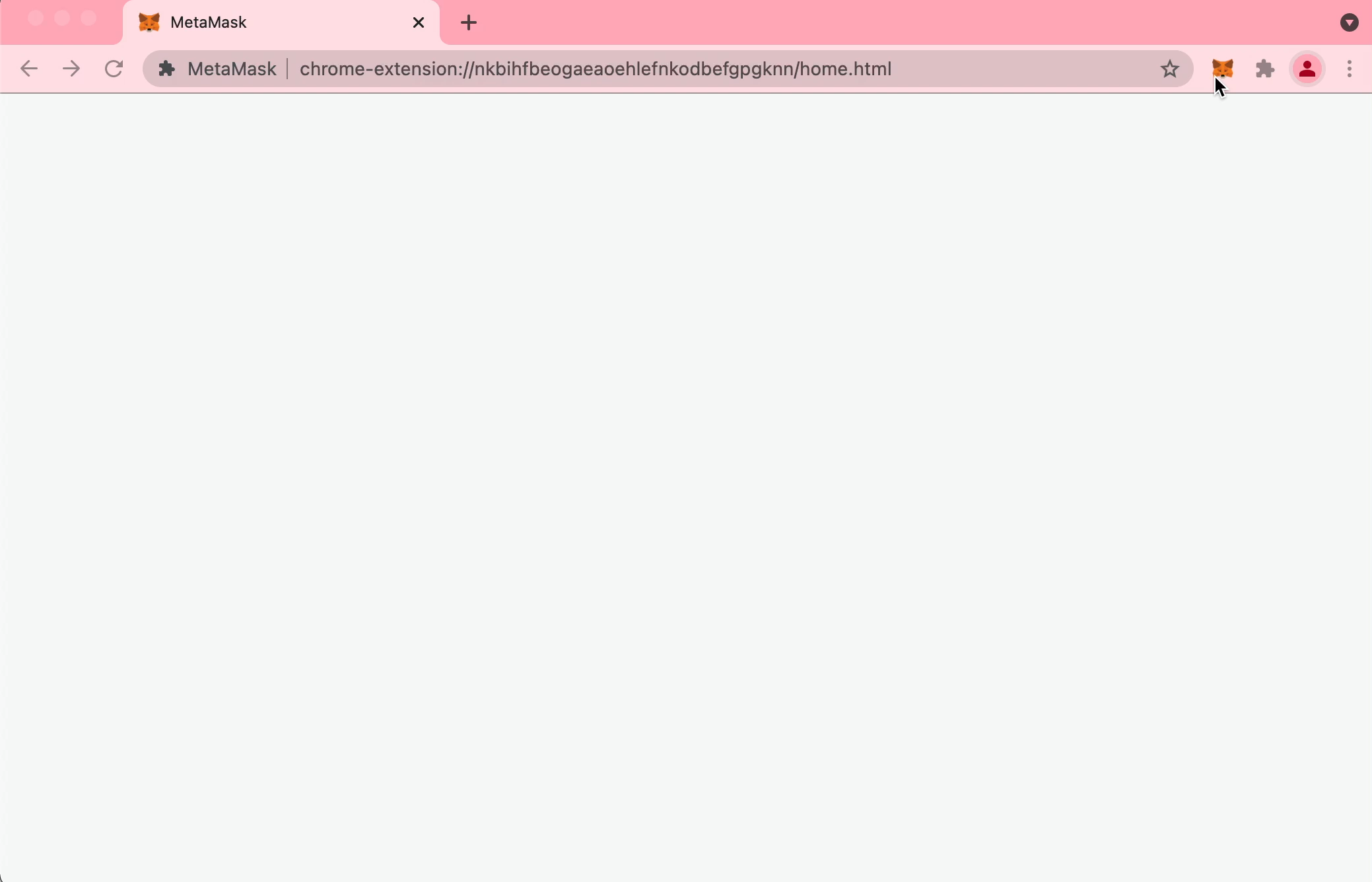The image size is (1372, 882).
Task: Click the puzzle icon inside the address bar
Action: tap(167, 69)
